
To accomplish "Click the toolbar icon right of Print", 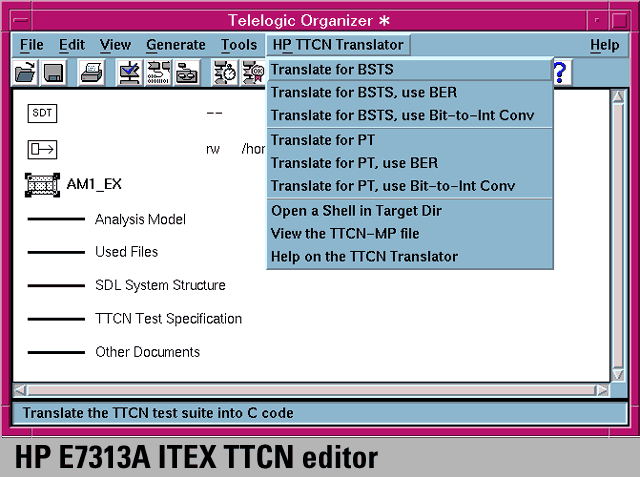I will coord(129,72).
